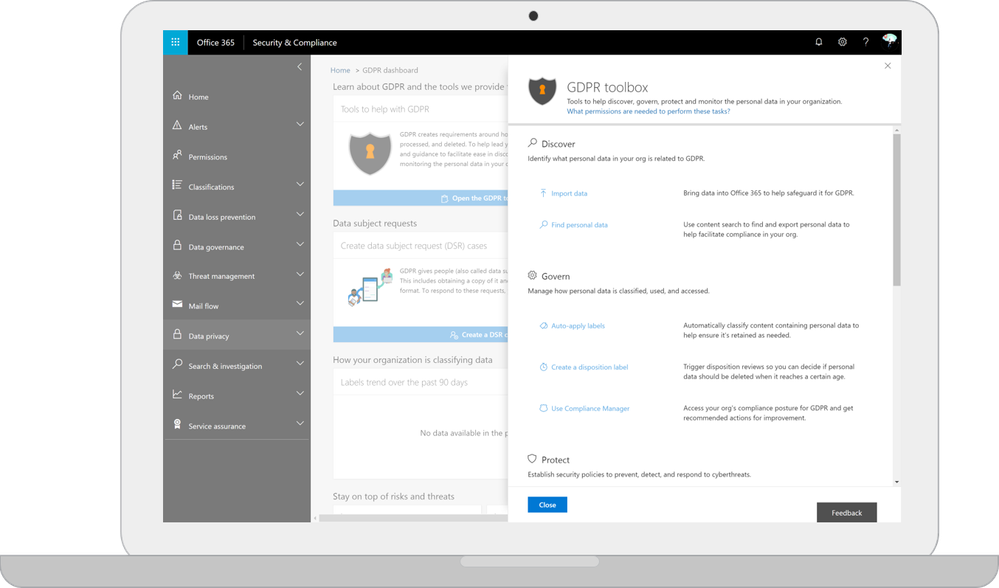
Task: Expand the Reports chevron
Action: tap(299, 393)
